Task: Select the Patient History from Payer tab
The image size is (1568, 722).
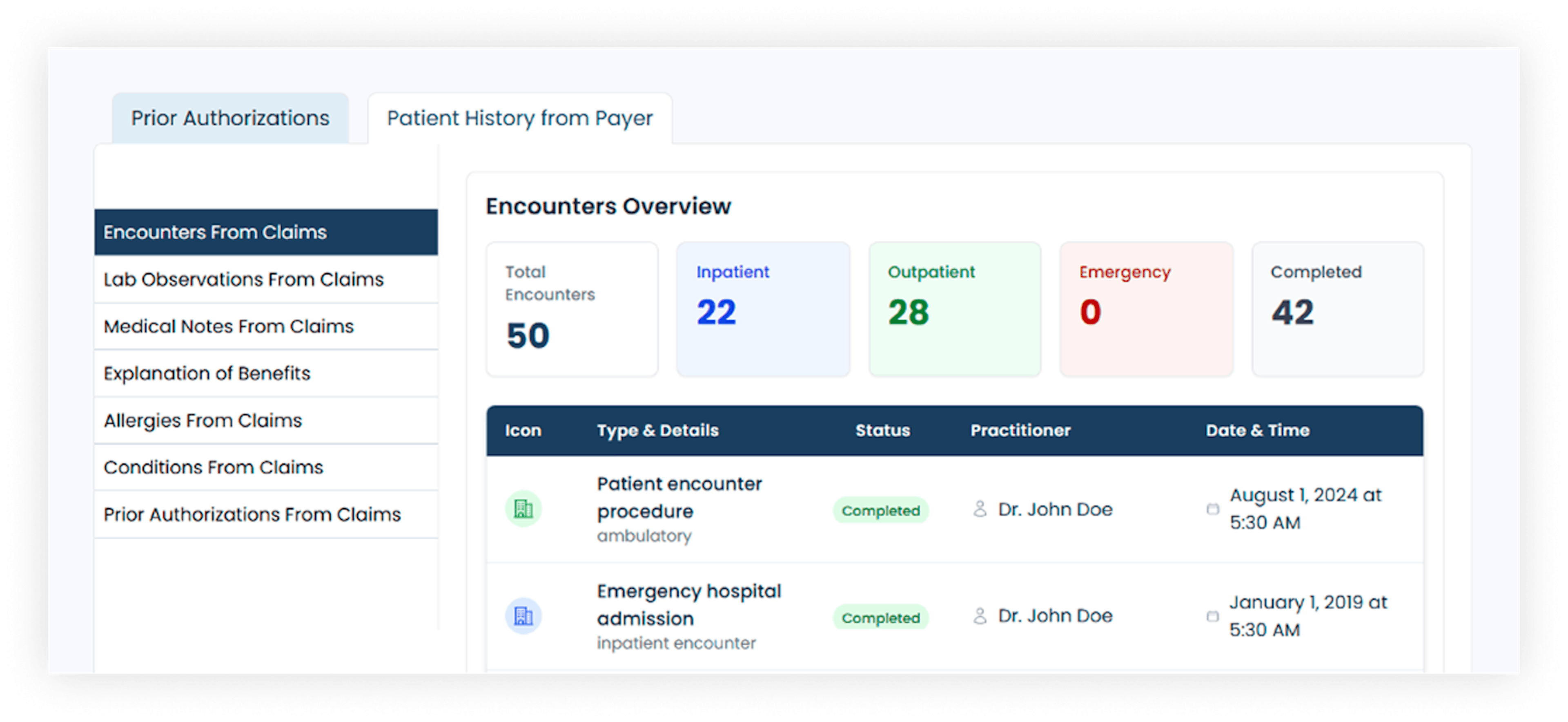Action: (x=520, y=118)
